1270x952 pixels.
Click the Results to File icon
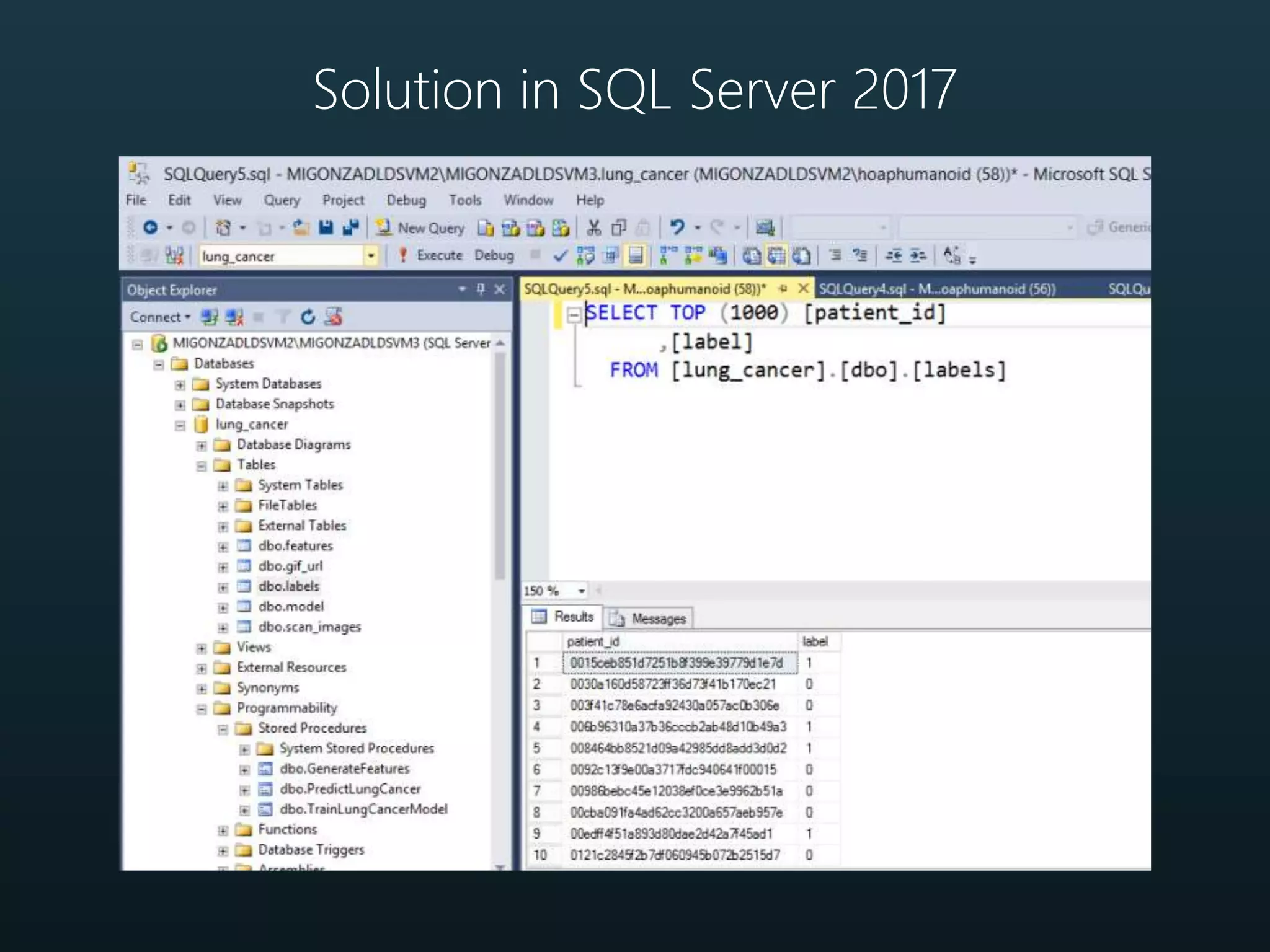[801, 255]
